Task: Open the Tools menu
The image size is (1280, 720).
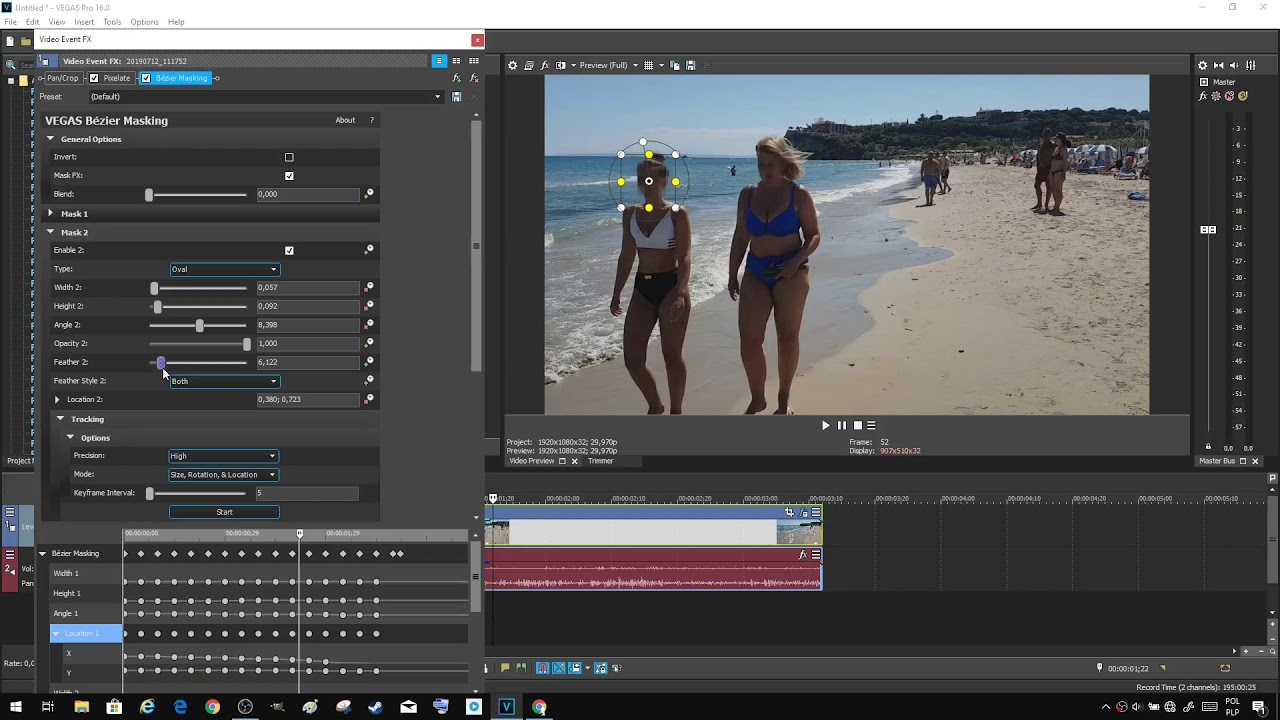Action: tap(112, 22)
